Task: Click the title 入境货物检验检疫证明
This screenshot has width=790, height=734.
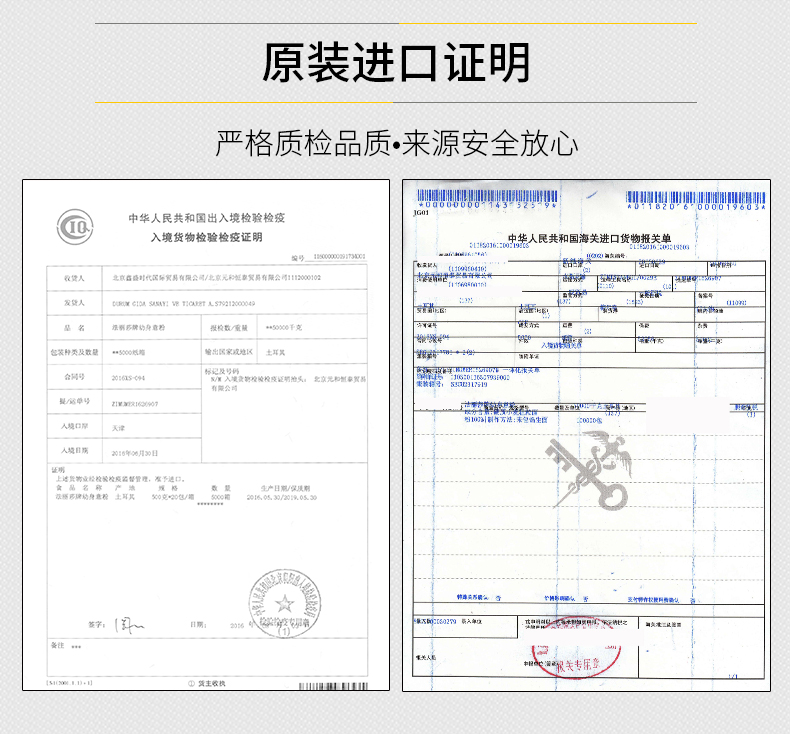Action: [207, 237]
